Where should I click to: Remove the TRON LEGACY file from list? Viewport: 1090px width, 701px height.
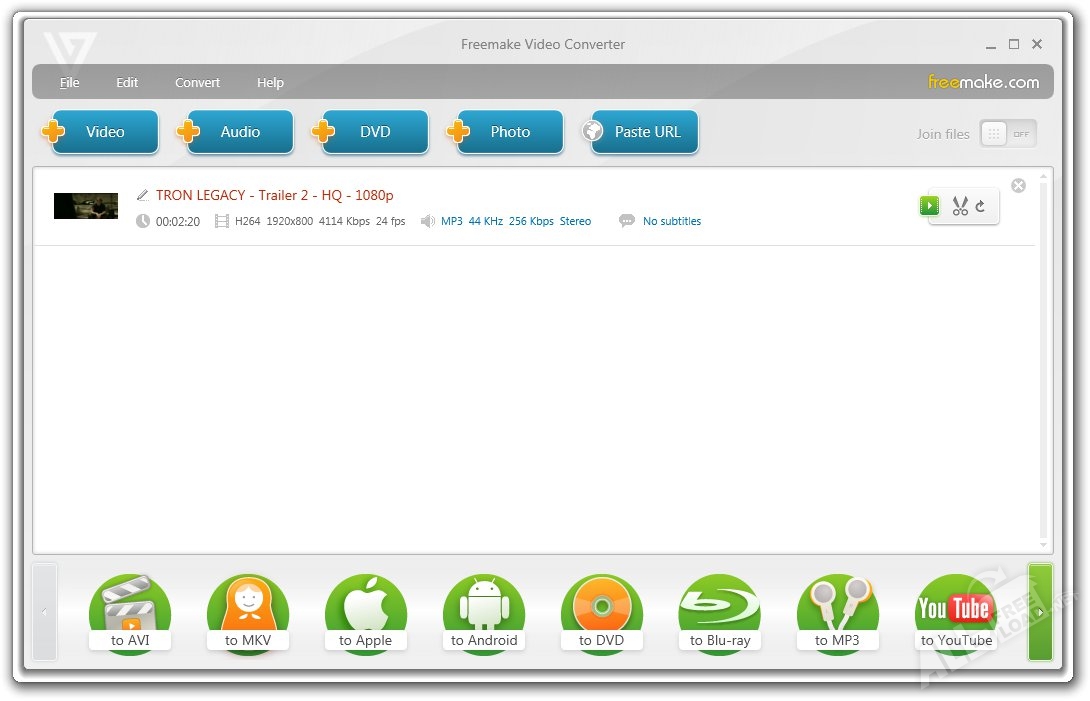1018,185
